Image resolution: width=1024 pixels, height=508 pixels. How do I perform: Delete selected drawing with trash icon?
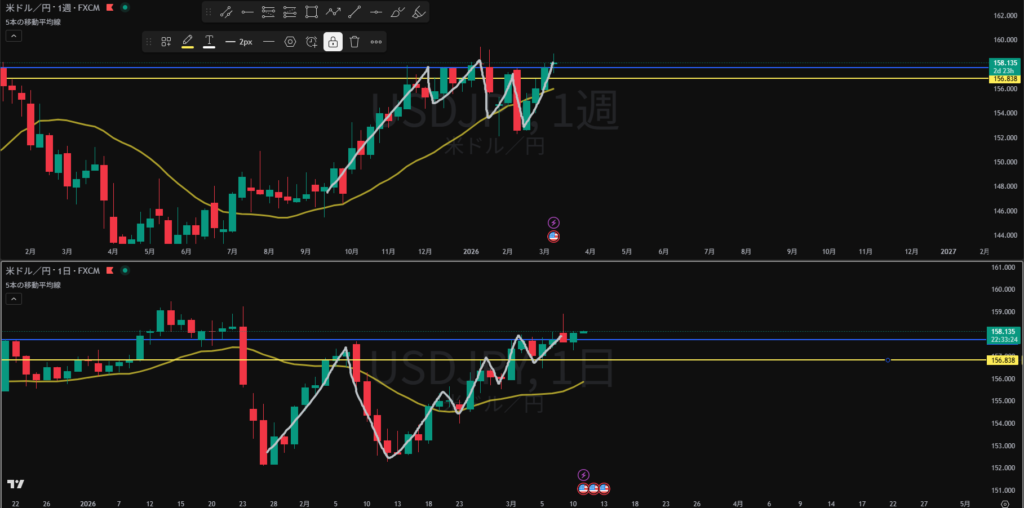(354, 42)
